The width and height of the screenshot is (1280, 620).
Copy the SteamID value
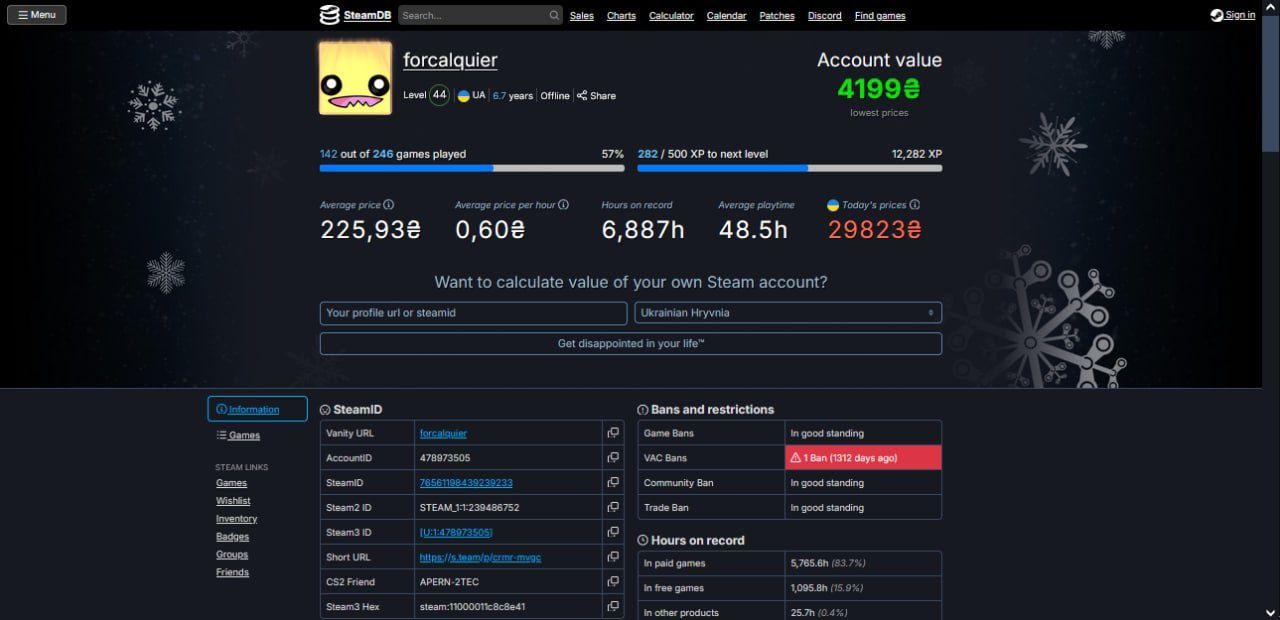(613, 483)
